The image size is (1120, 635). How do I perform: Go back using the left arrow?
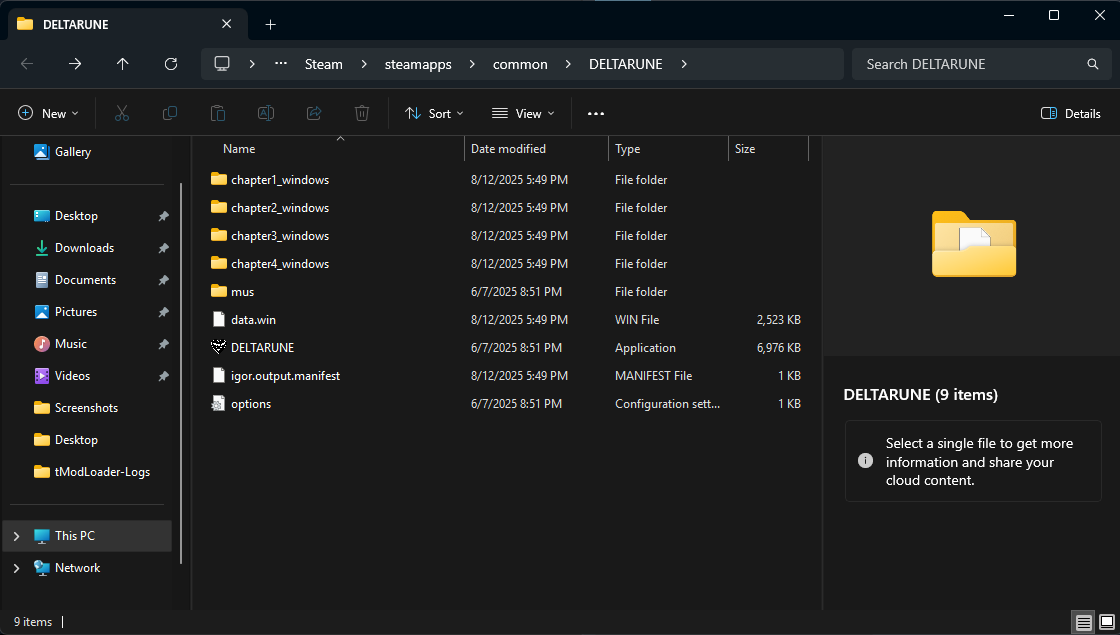pos(27,64)
